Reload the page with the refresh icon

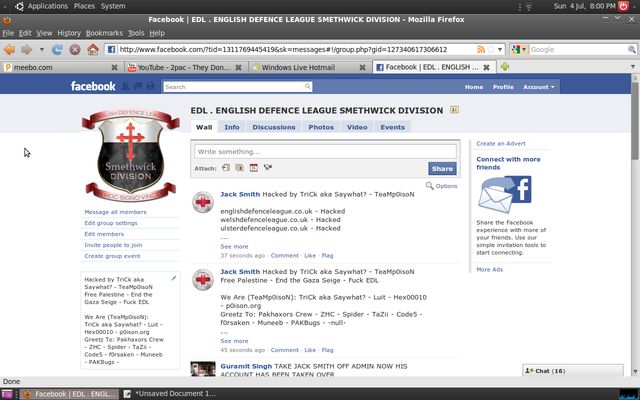pyautogui.click(x=59, y=49)
